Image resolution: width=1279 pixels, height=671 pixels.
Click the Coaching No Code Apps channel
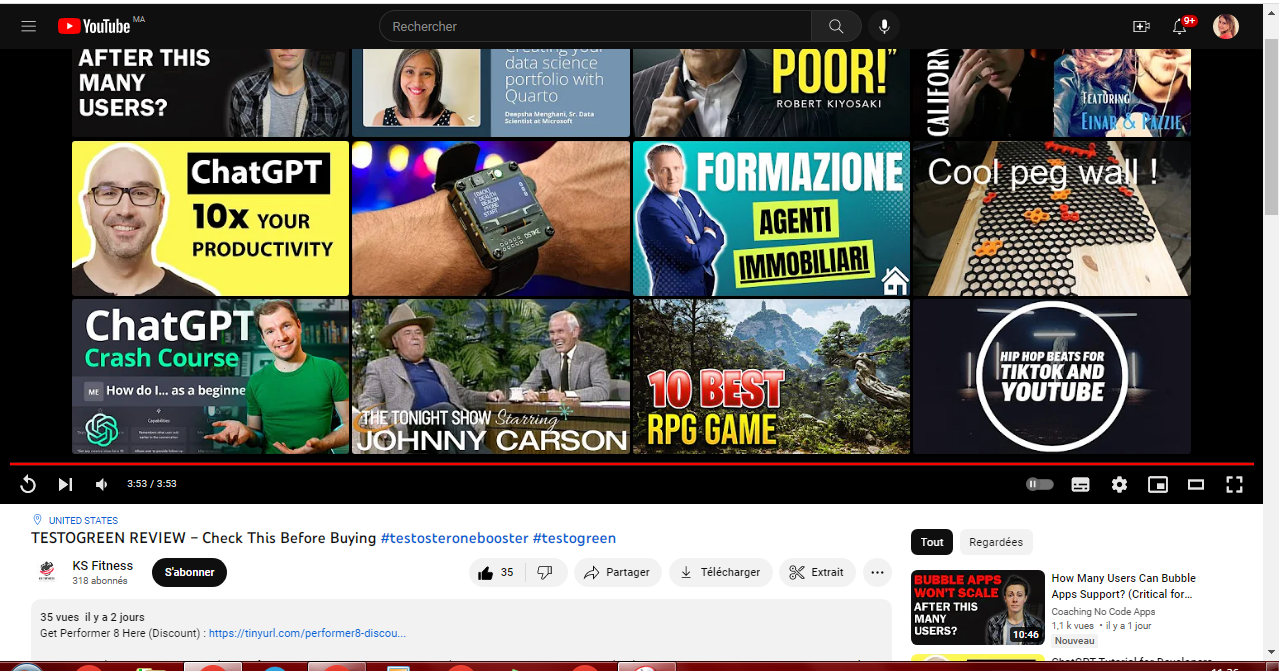1103,612
